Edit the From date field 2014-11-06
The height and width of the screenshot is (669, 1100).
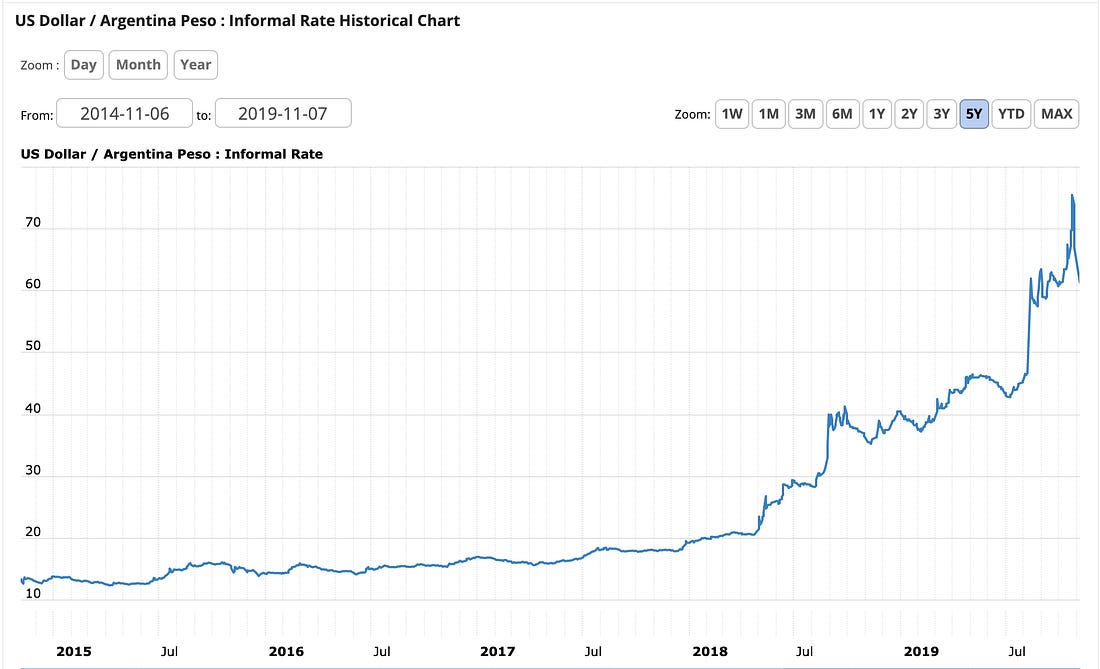point(124,114)
